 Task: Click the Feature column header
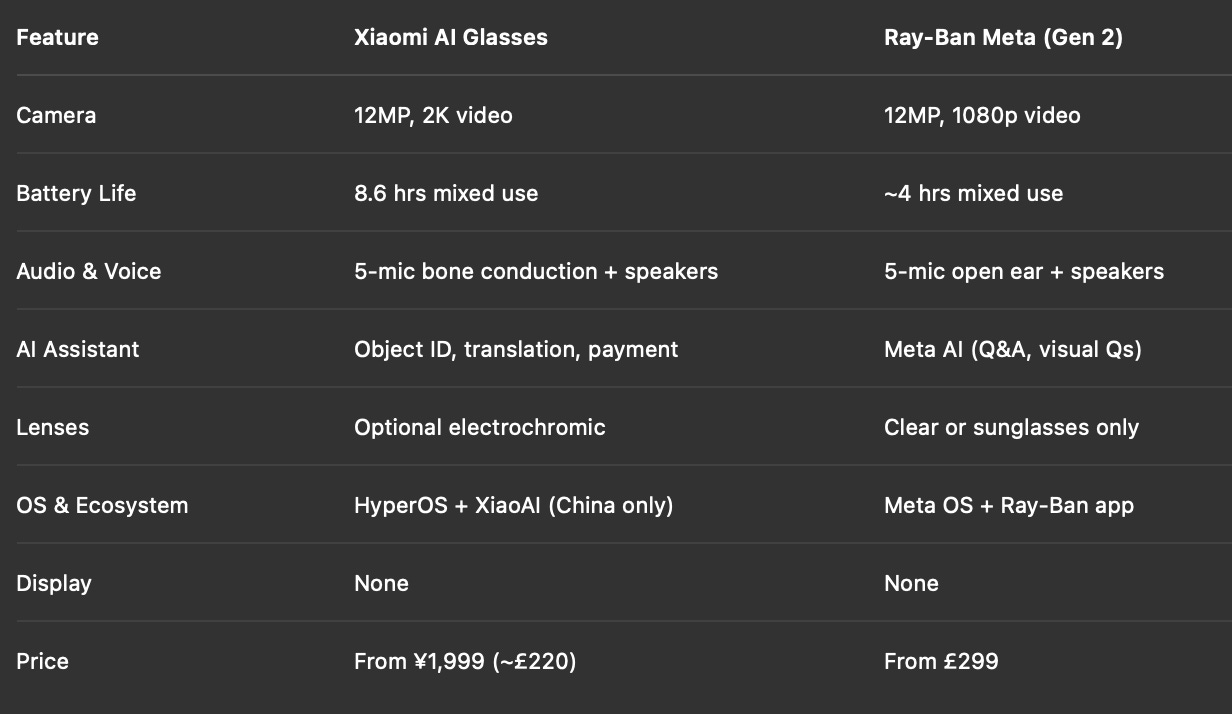coord(57,38)
